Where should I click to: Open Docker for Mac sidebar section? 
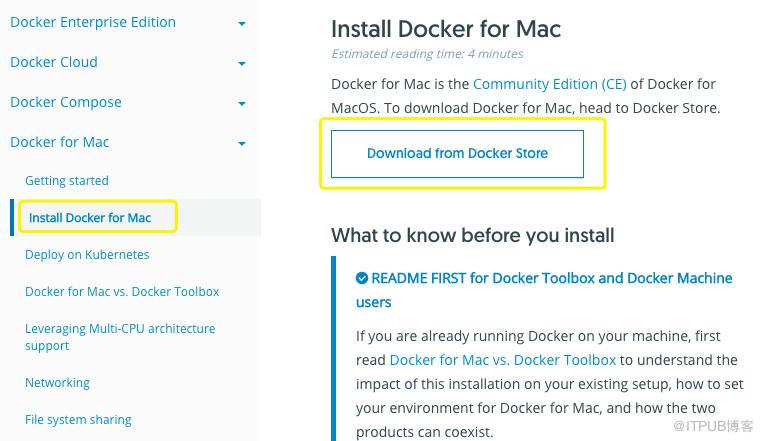(x=60, y=142)
